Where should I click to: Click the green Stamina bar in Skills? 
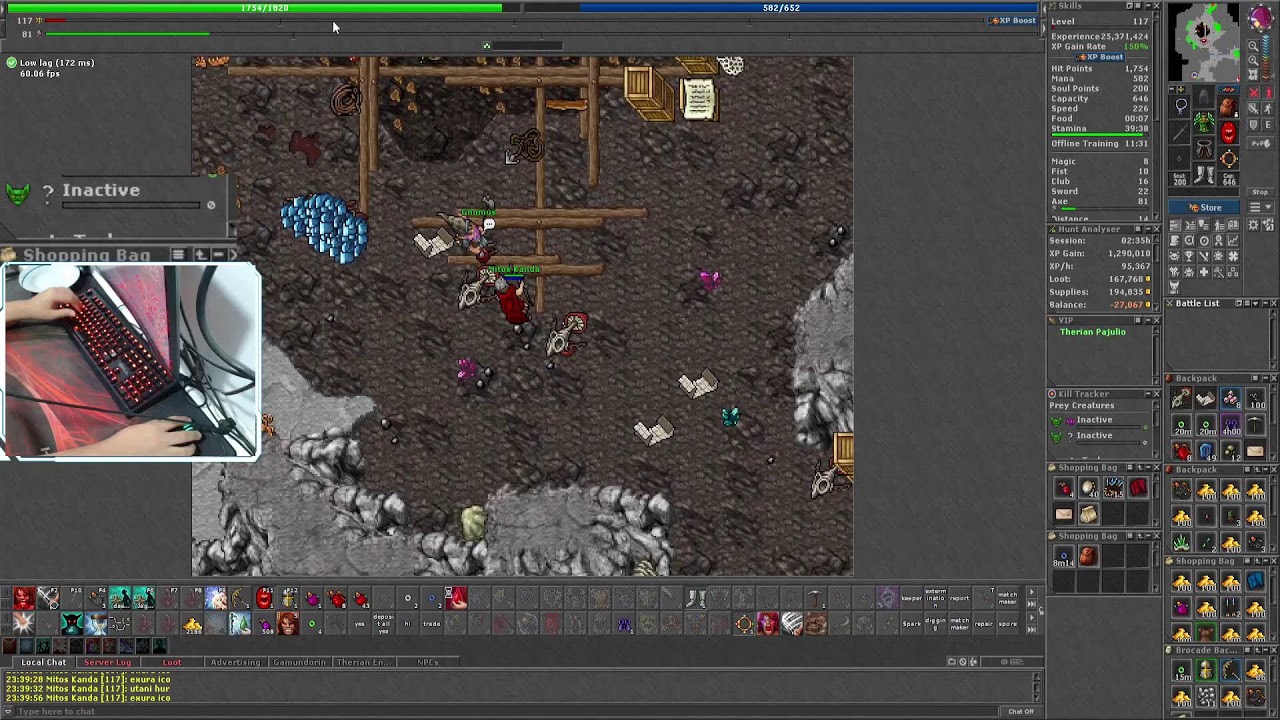pyautogui.click(x=1099, y=134)
